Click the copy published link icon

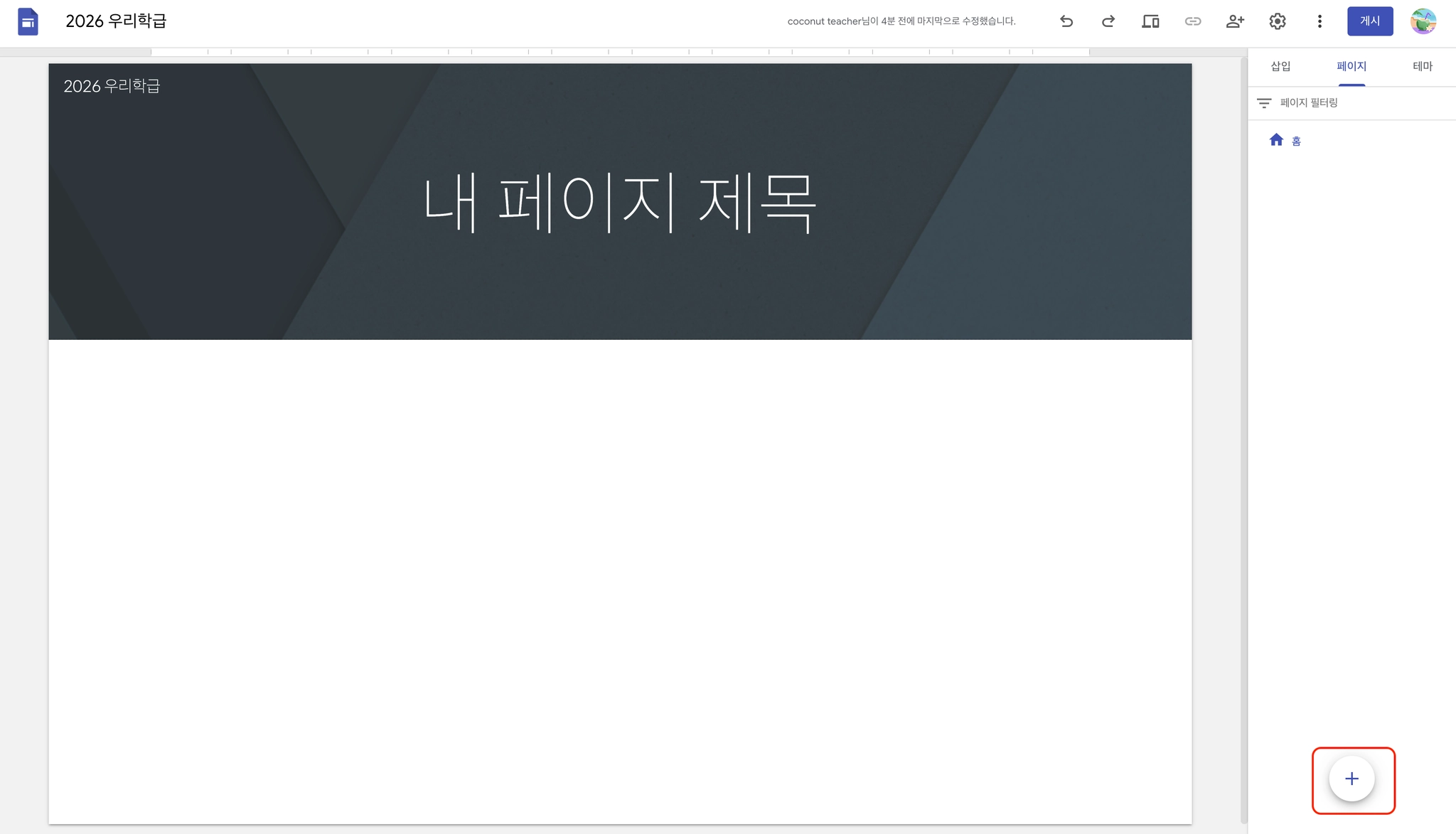(x=1192, y=21)
